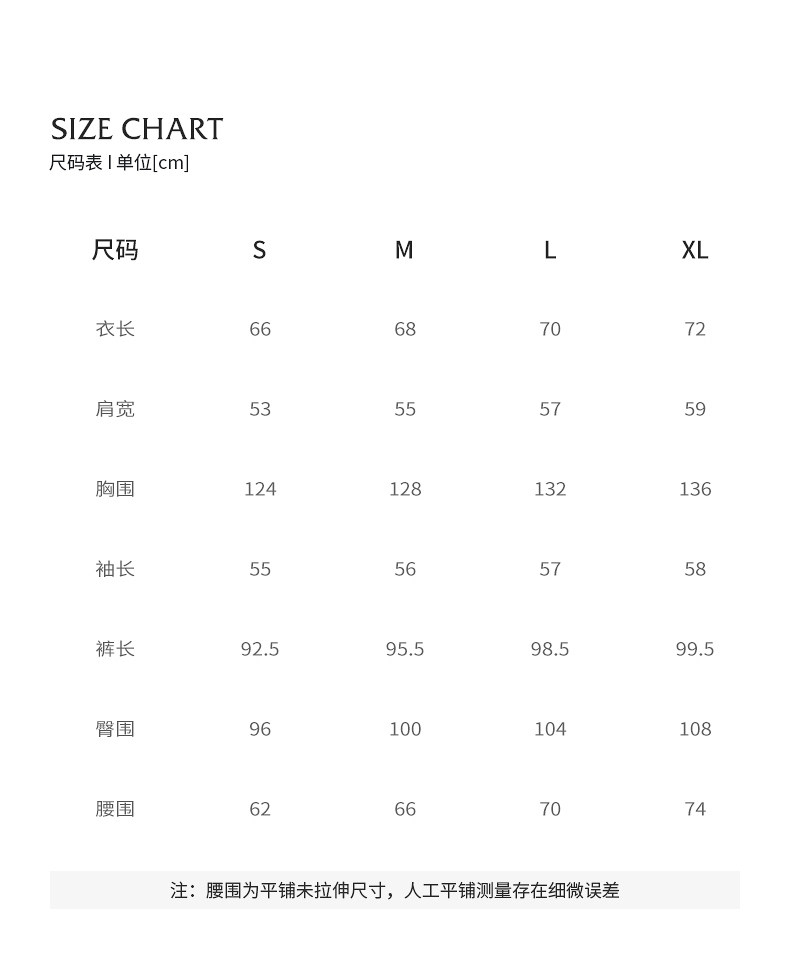Click the 裤长 row label
This screenshot has height=953, width=790.
pos(115,649)
